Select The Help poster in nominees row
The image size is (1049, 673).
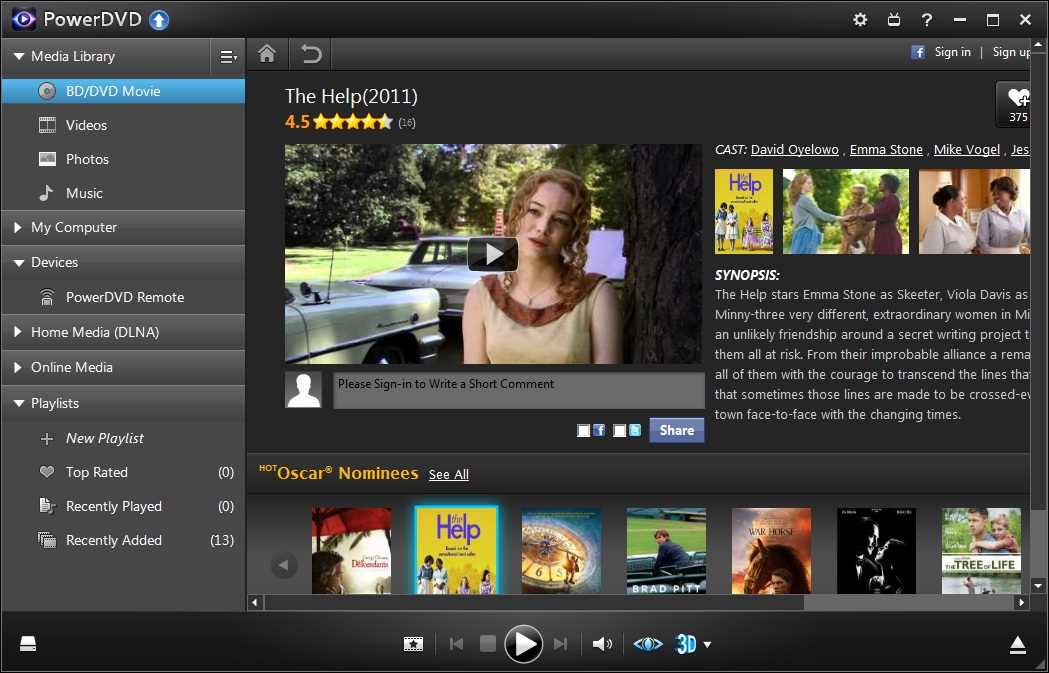click(456, 550)
